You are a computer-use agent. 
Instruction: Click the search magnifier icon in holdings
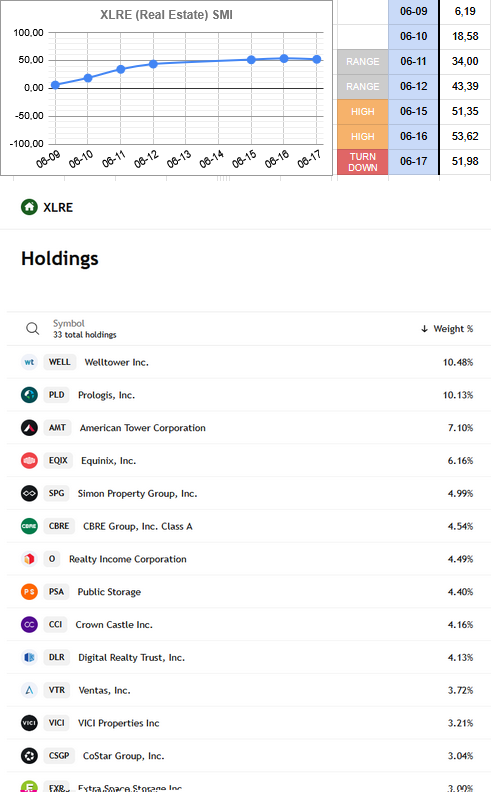pyautogui.click(x=32, y=329)
